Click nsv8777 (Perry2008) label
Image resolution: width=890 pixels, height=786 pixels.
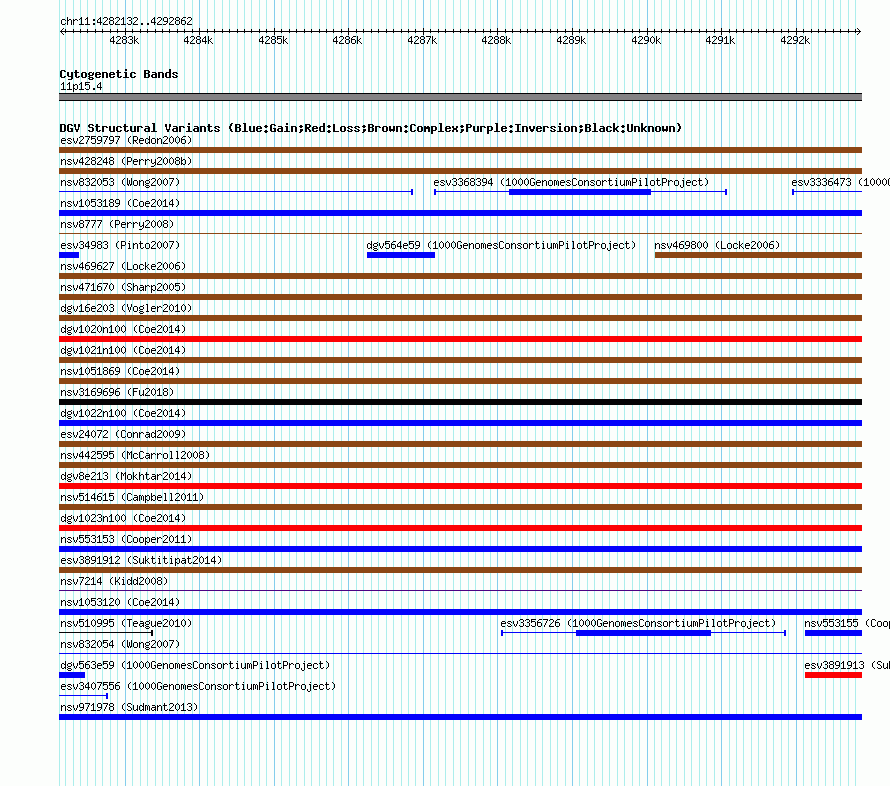[117, 224]
